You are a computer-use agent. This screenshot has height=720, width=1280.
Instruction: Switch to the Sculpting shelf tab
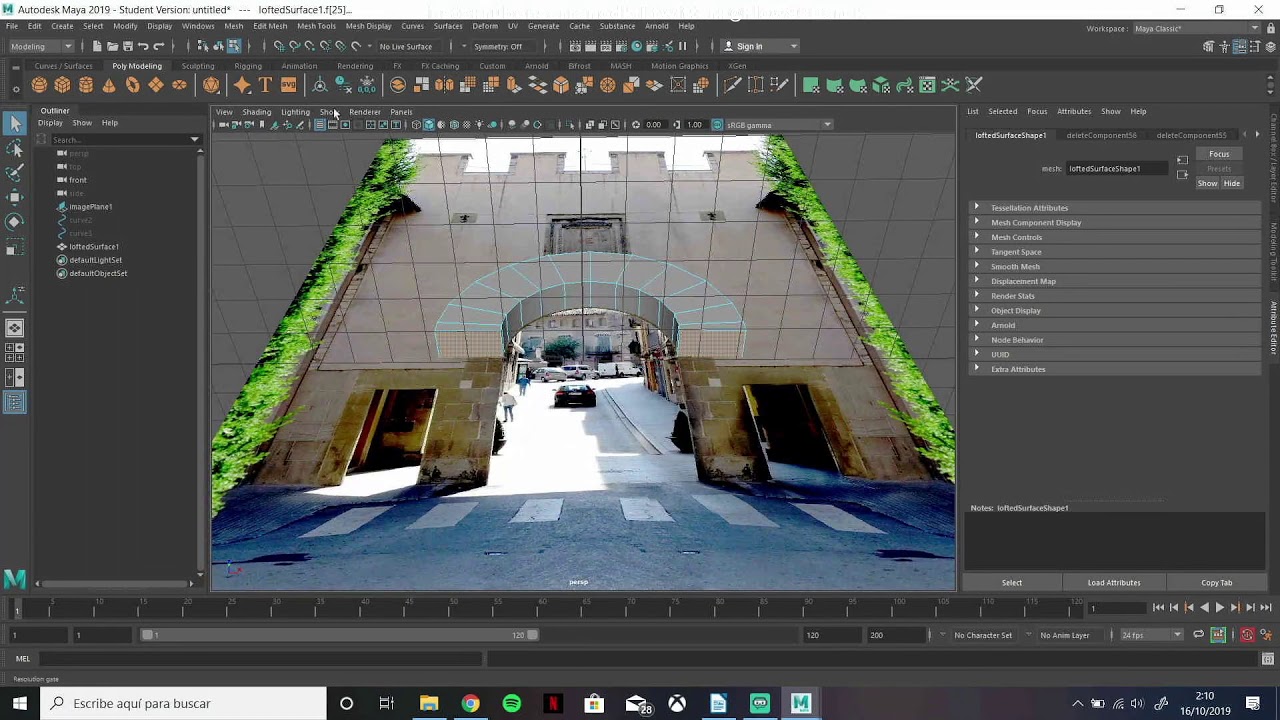coord(198,66)
